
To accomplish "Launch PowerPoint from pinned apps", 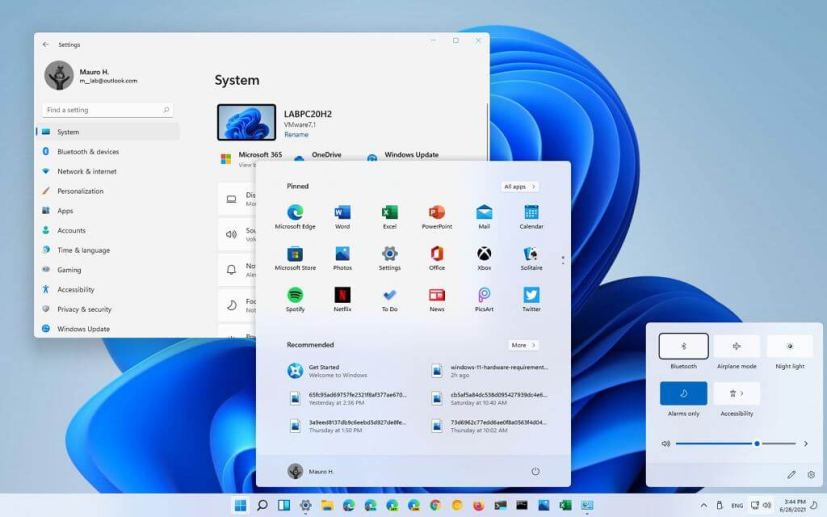I will 437,217.
